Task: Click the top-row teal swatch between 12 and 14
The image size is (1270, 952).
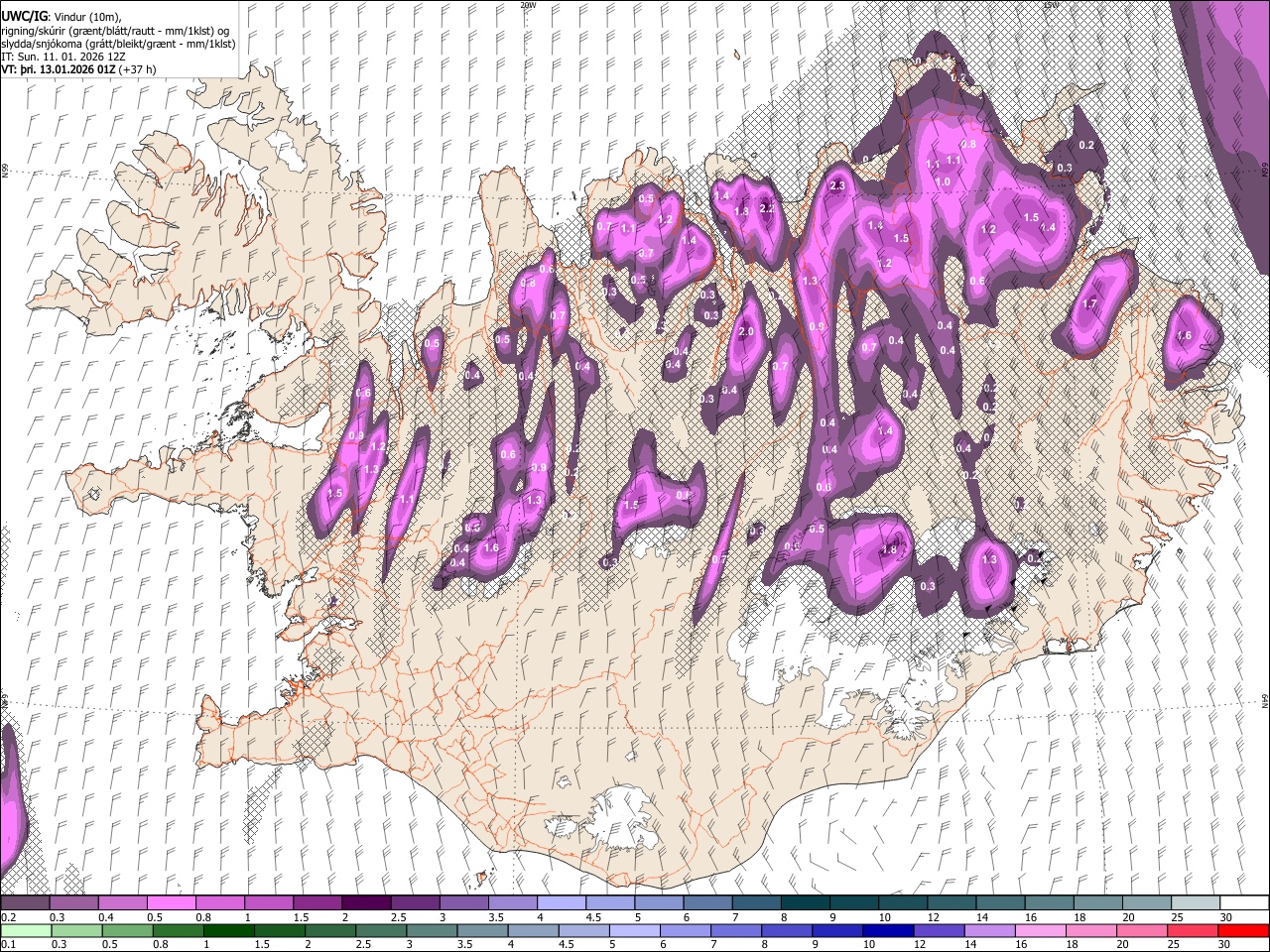Action: coord(952,902)
